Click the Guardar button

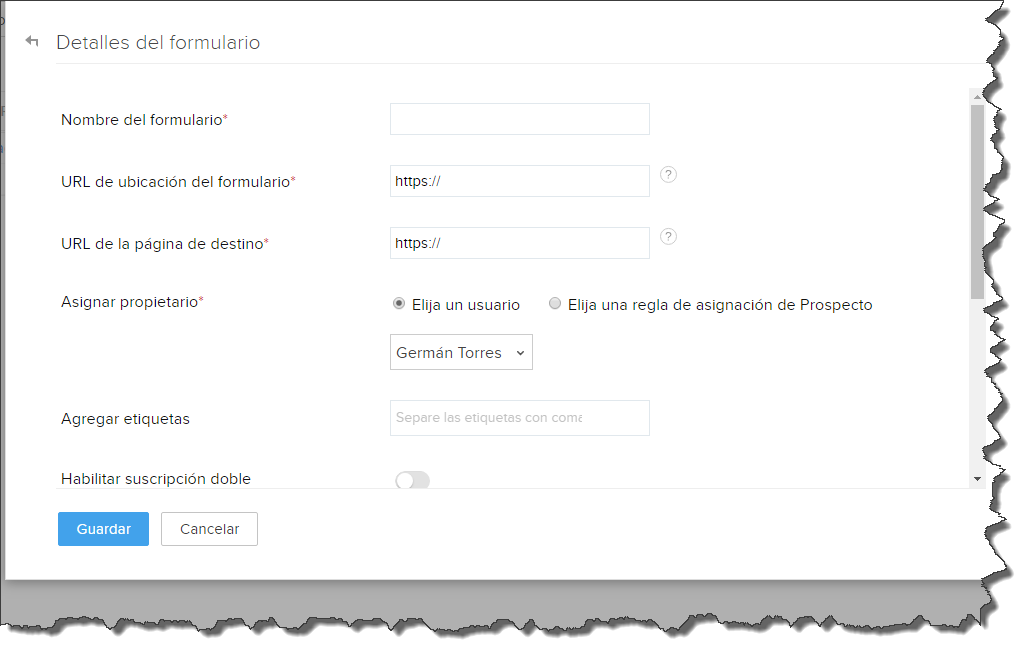[x=103, y=529]
